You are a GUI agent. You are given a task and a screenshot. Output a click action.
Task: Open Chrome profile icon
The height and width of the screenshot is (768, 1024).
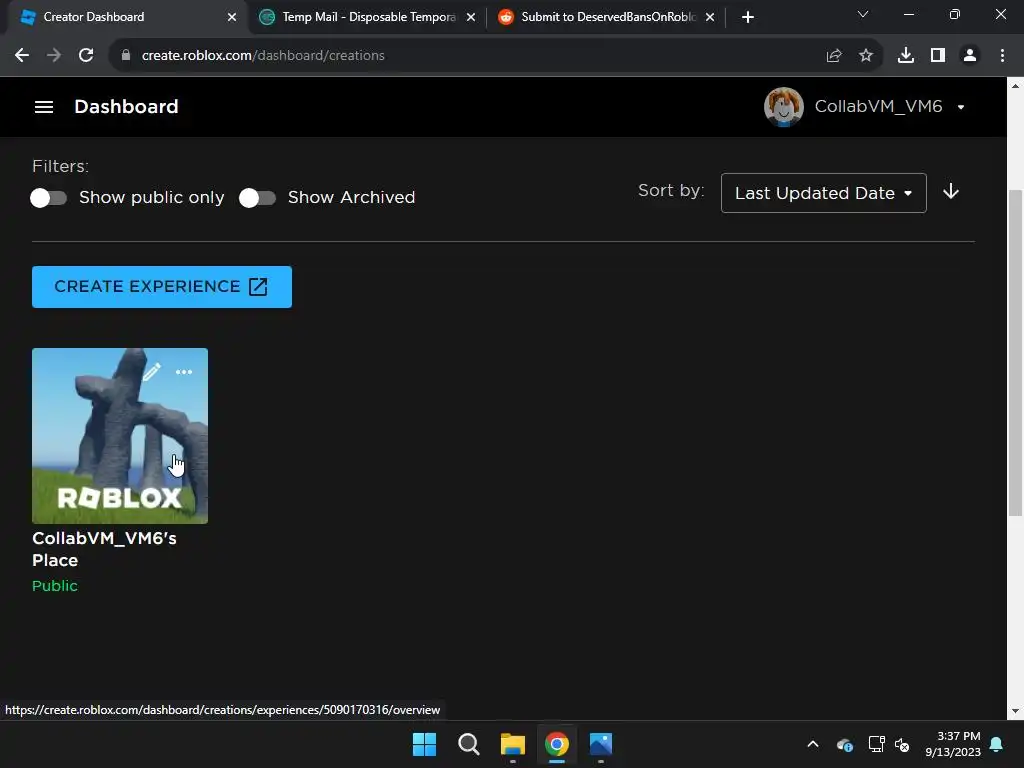970,56
